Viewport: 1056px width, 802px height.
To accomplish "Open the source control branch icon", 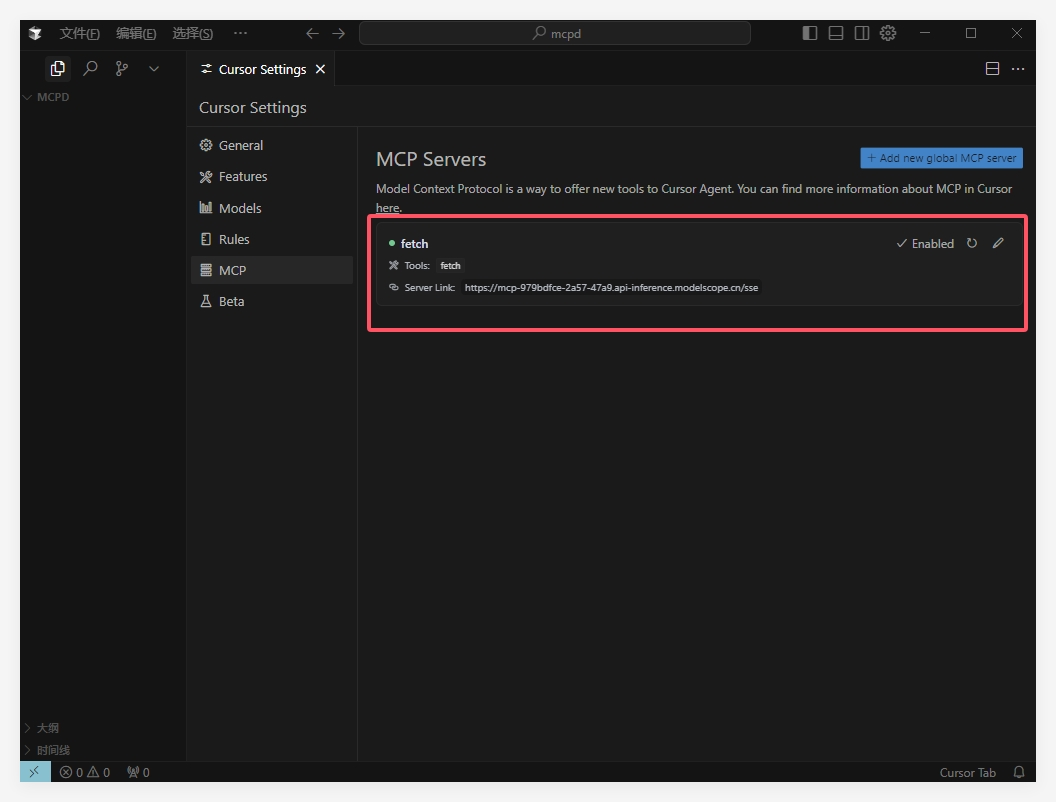I will (122, 69).
